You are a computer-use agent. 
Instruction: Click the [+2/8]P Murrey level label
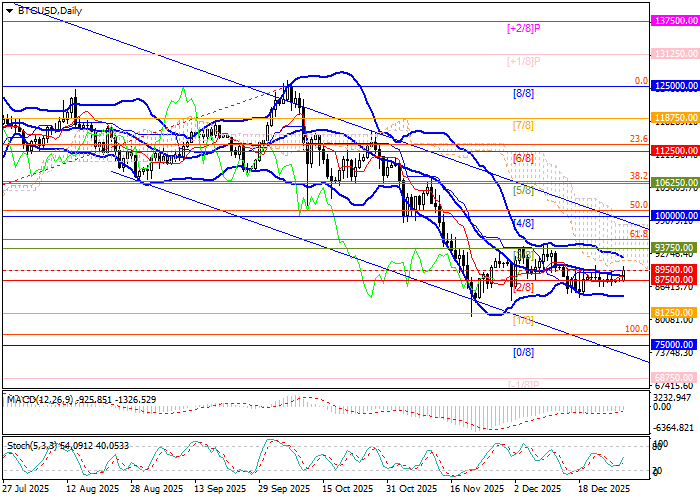click(524, 28)
